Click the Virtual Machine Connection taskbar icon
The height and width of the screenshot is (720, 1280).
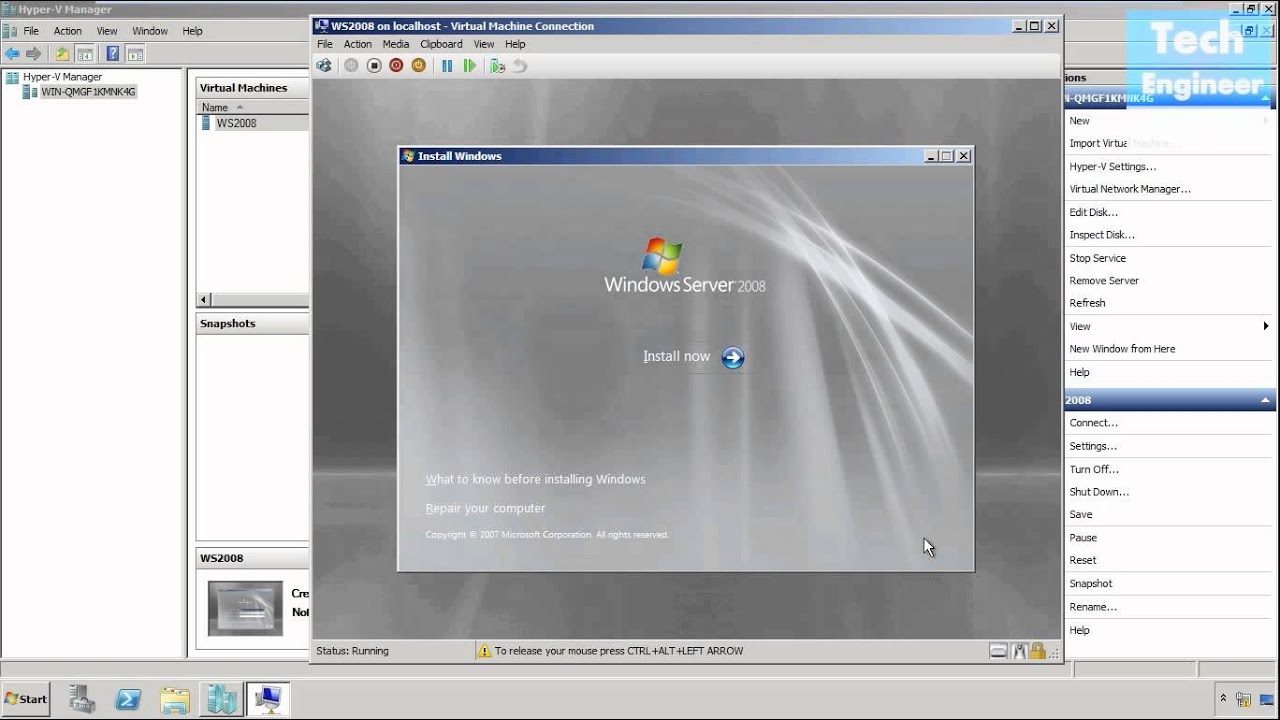coord(268,699)
